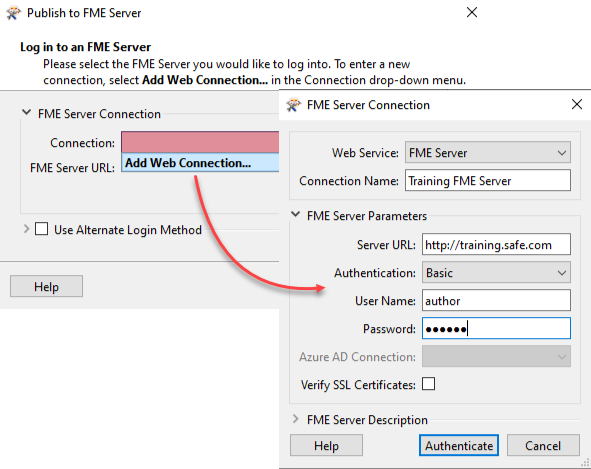The height and width of the screenshot is (469, 591).
Task: Open the highlighted Connection dropdown field
Action: [x=200, y=142]
